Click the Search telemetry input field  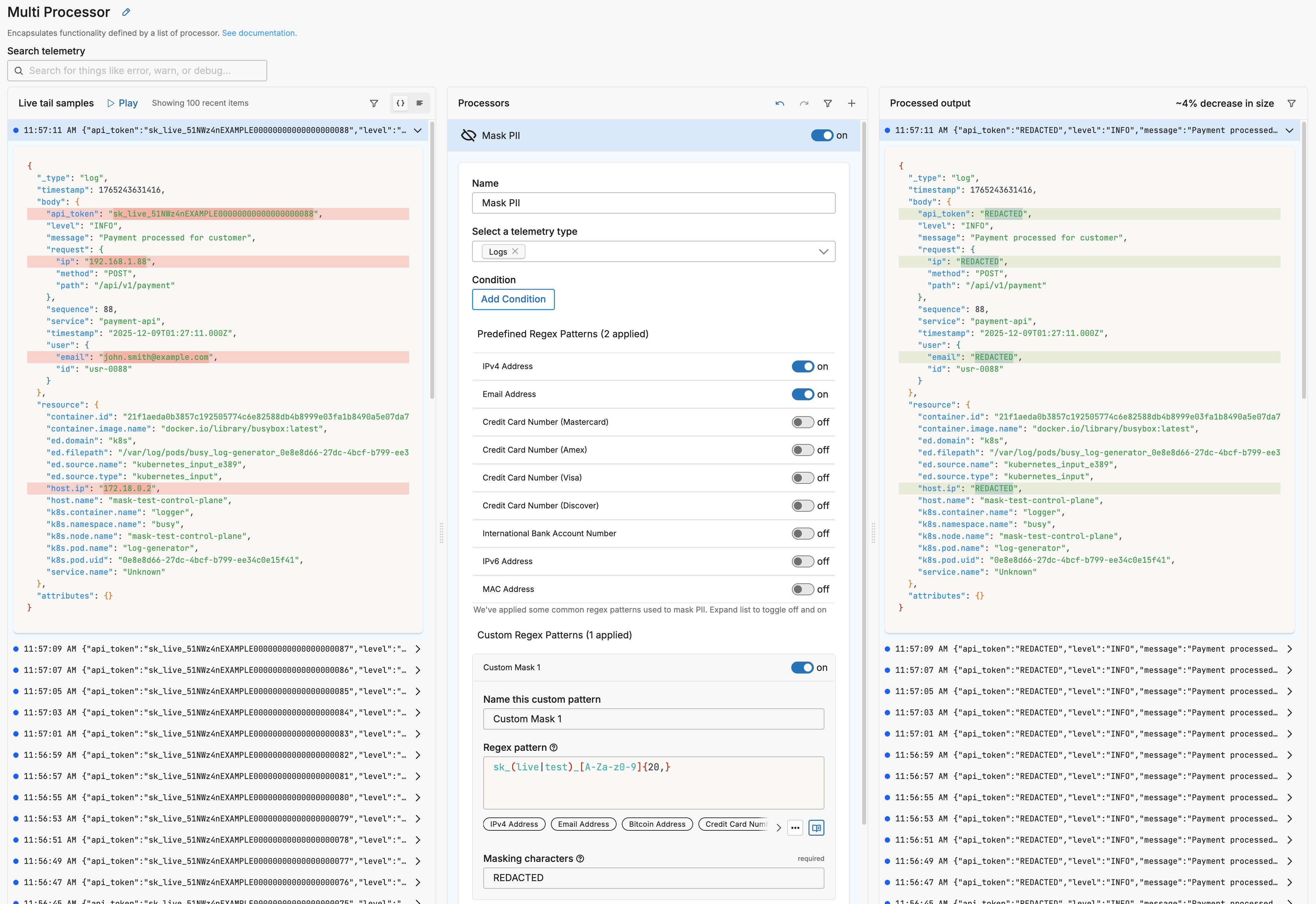tap(137, 71)
